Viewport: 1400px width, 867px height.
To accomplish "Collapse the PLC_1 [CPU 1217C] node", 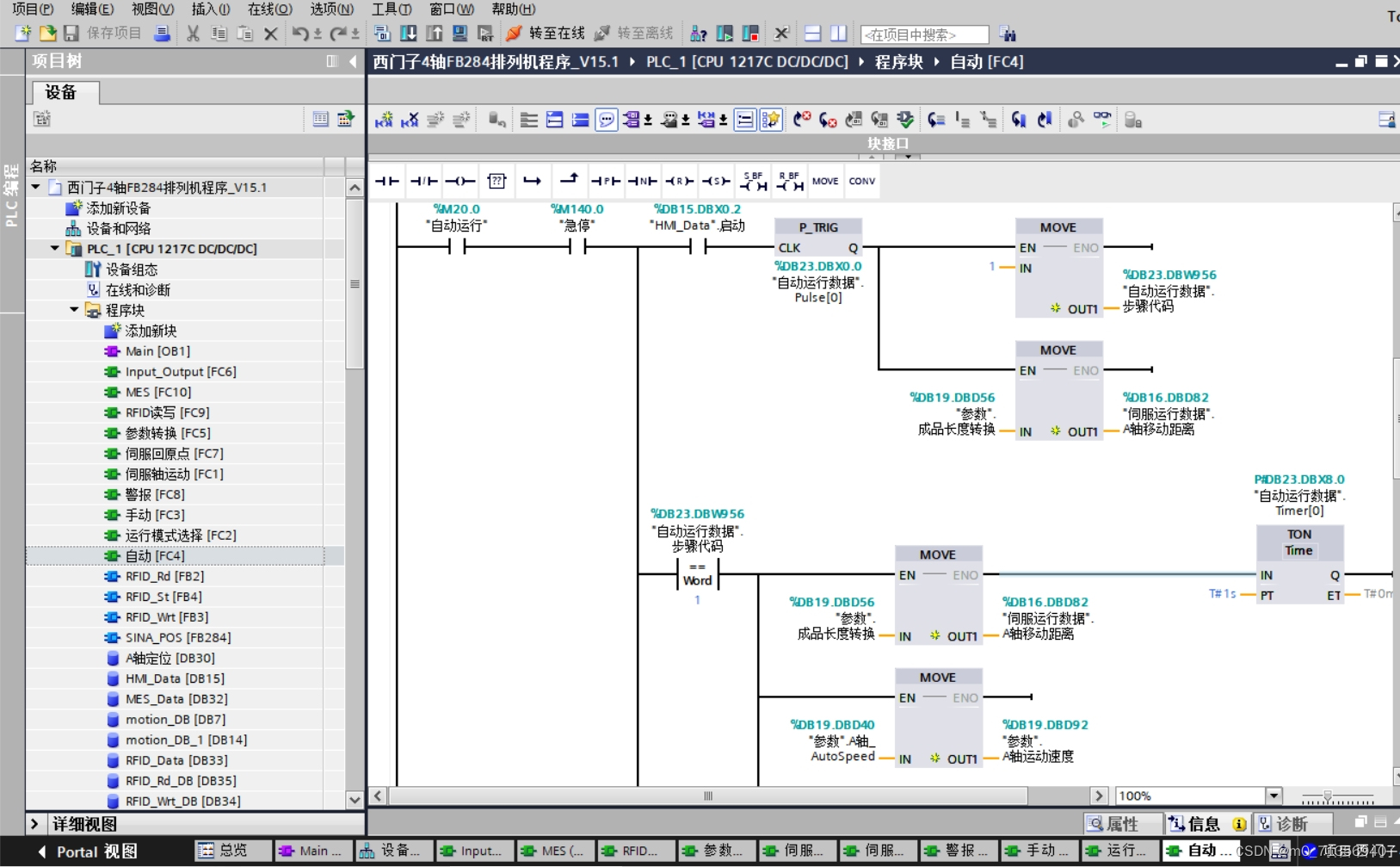I will coord(55,249).
